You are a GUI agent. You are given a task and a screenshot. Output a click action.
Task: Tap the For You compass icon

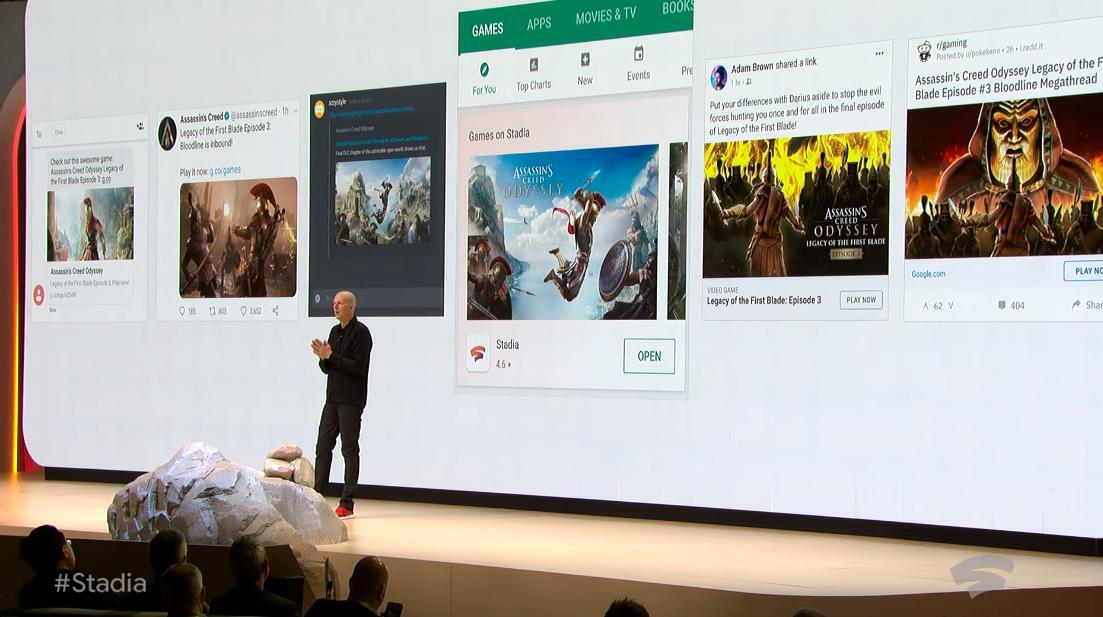coord(484,69)
